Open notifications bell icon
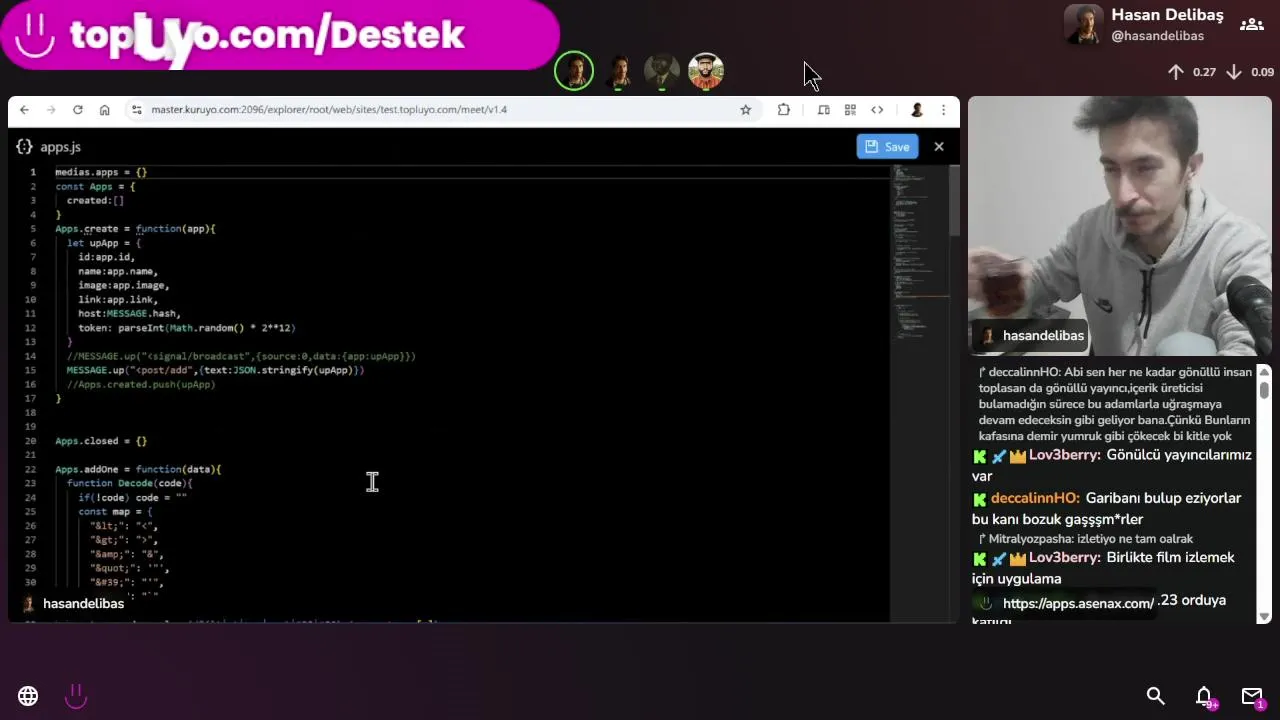 coord(1205,696)
